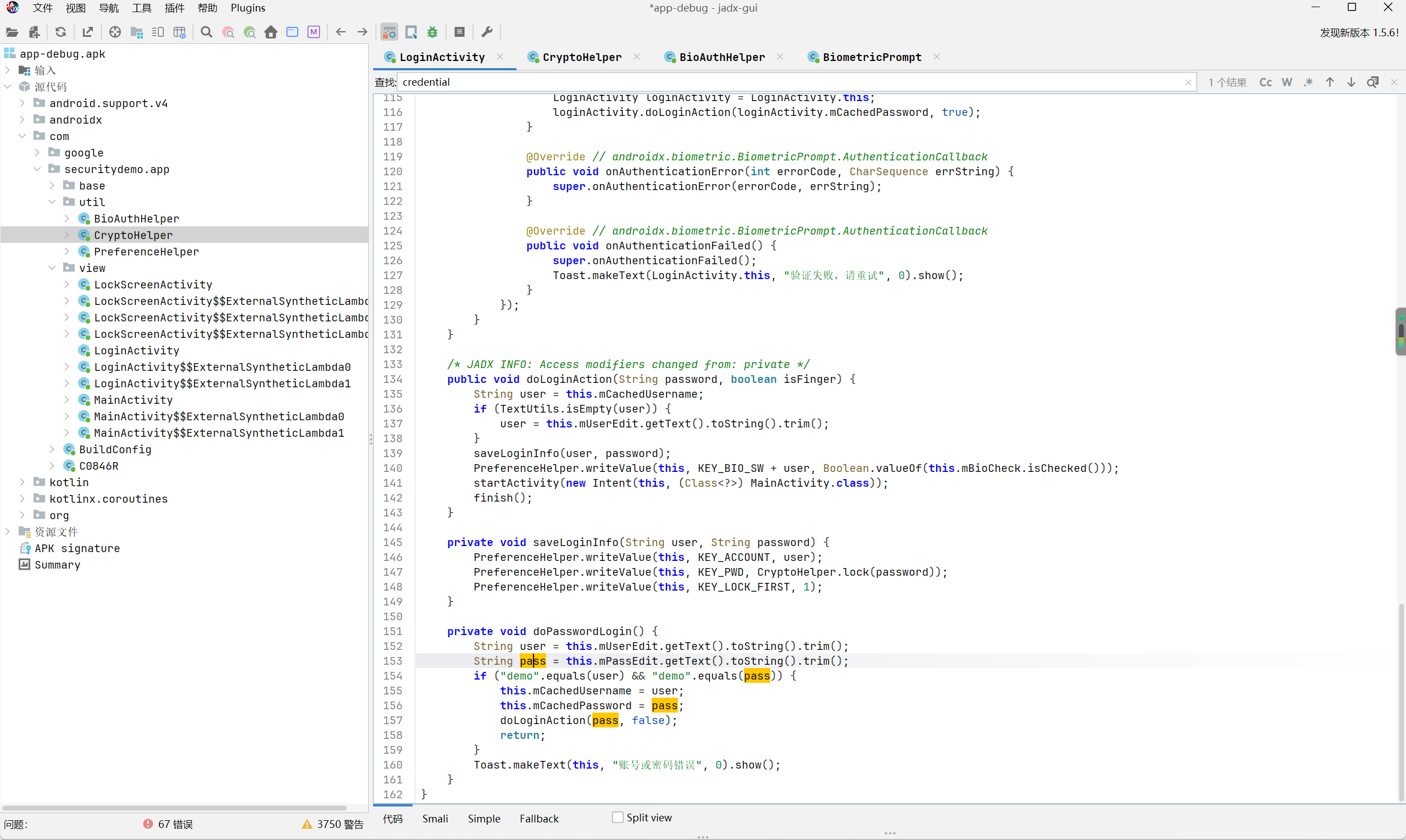Reload files with the refresh icon
The height and width of the screenshot is (840, 1406).
[x=60, y=32]
